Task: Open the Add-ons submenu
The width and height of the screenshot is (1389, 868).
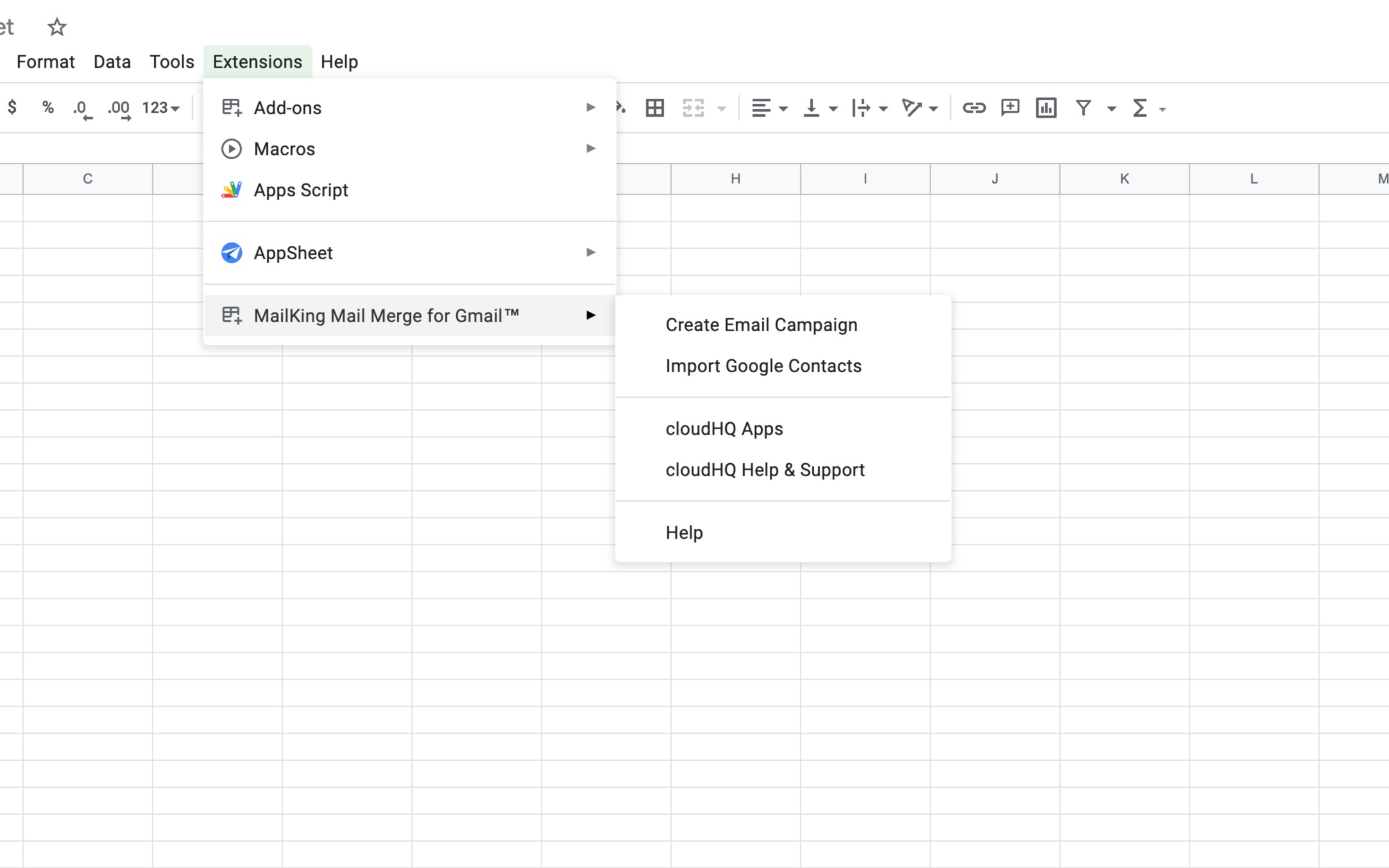Action: click(x=409, y=108)
